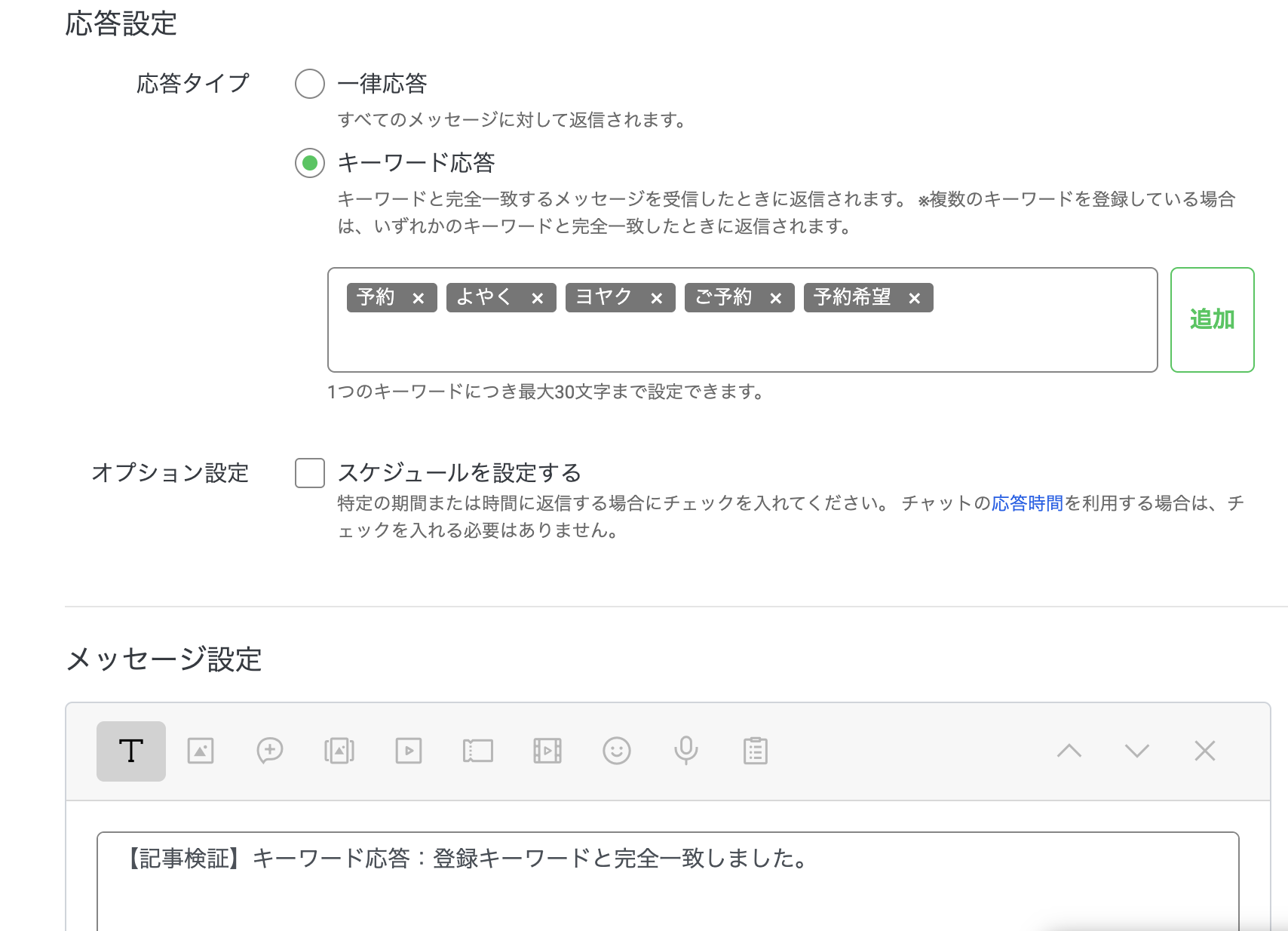Choose the survey clipboard icon
This screenshot has width=1288, height=931.
pyautogui.click(x=756, y=751)
